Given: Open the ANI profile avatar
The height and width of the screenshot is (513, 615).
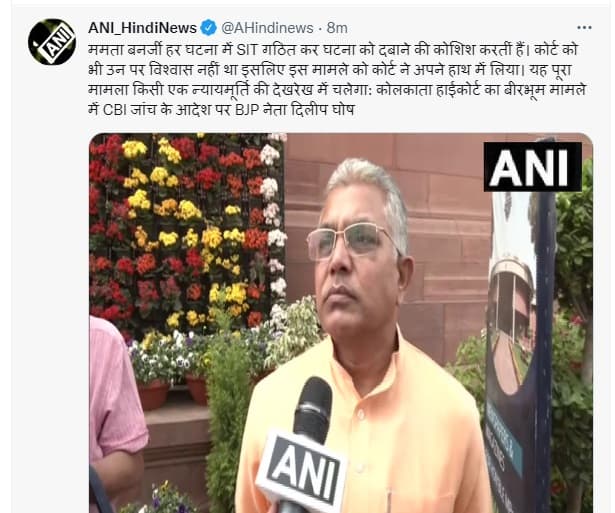Looking at the screenshot, I should pos(52,42).
